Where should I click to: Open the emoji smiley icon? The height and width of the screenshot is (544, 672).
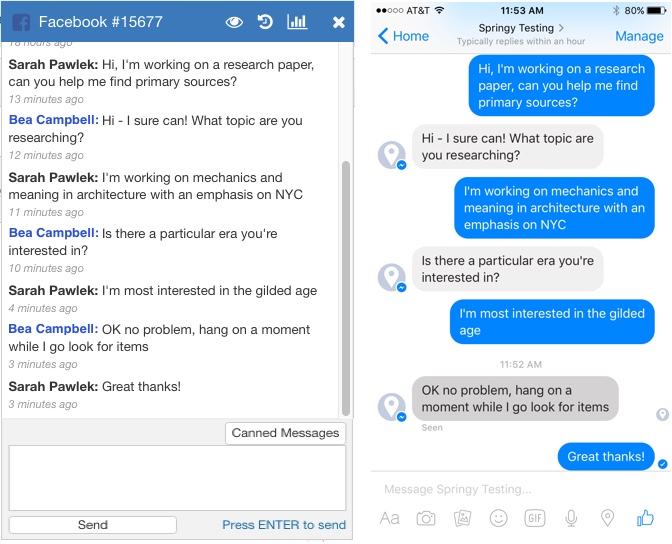click(498, 518)
